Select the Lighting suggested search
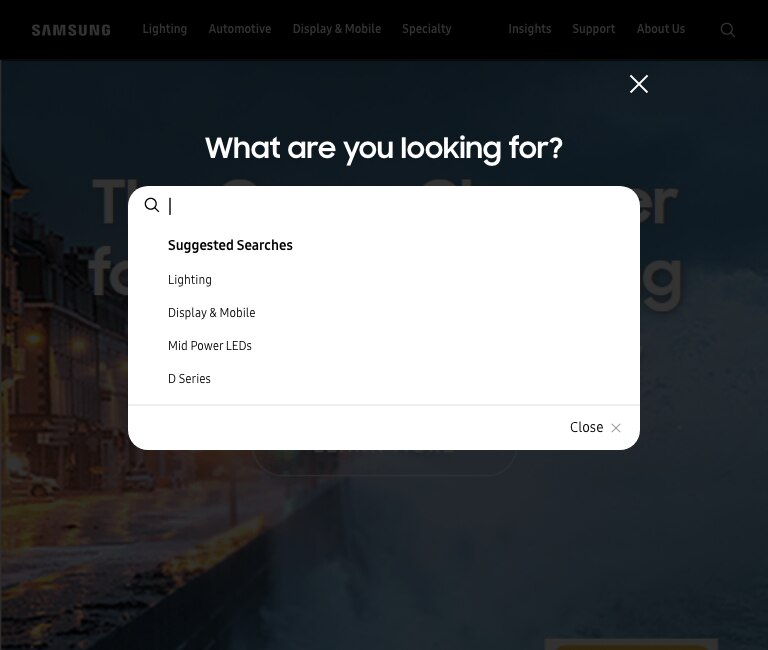 point(190,280)
